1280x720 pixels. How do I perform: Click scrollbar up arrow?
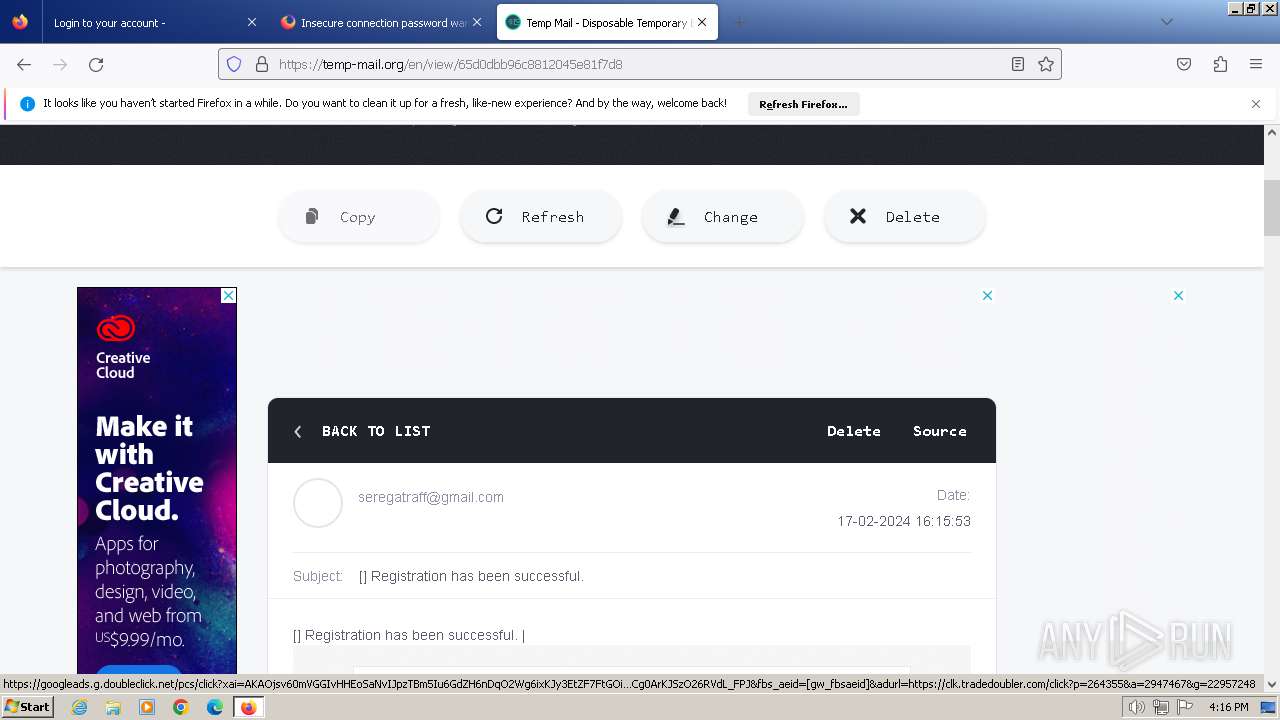1272,132
